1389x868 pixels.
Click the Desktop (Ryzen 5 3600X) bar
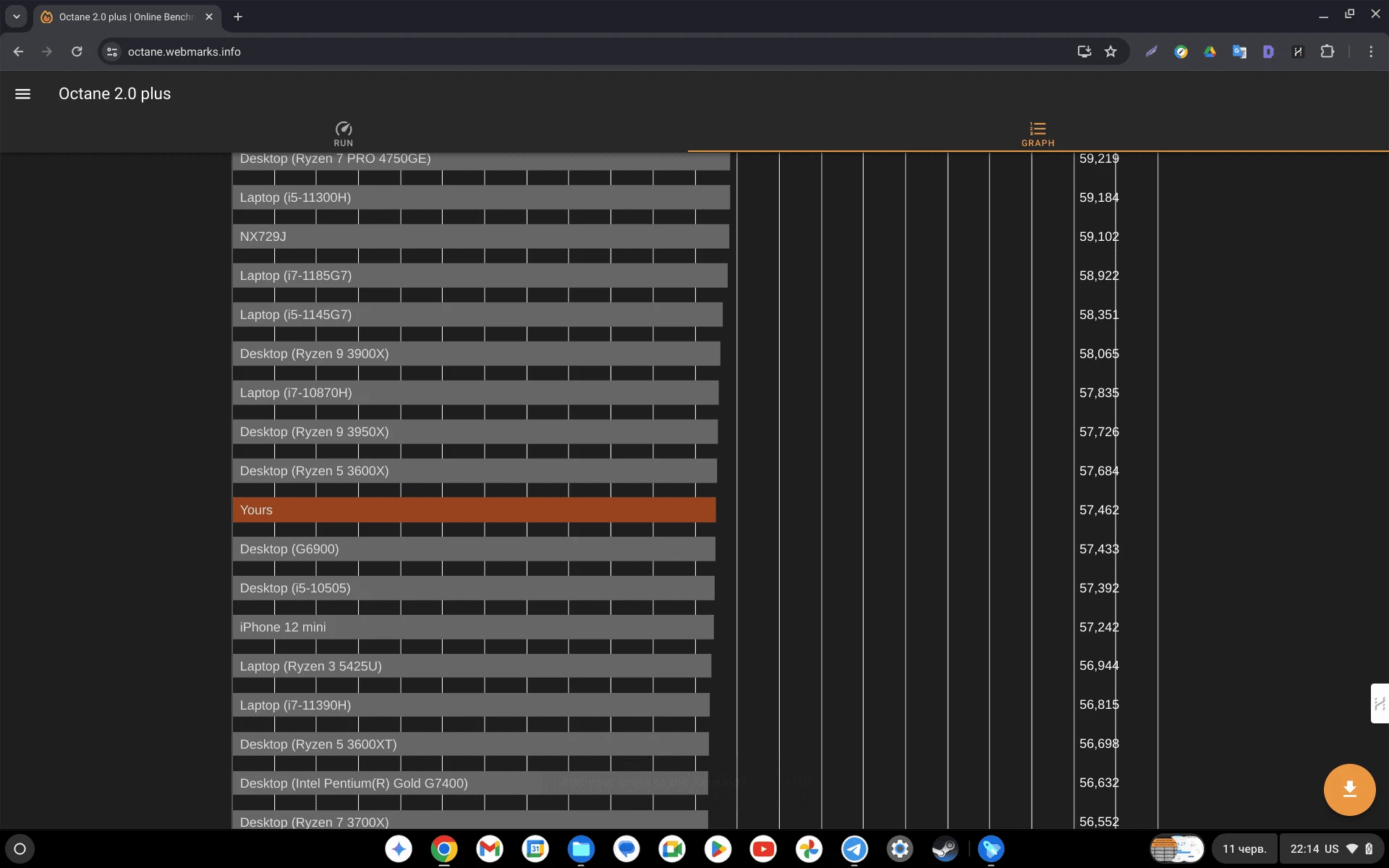click(x=475, y=471)
